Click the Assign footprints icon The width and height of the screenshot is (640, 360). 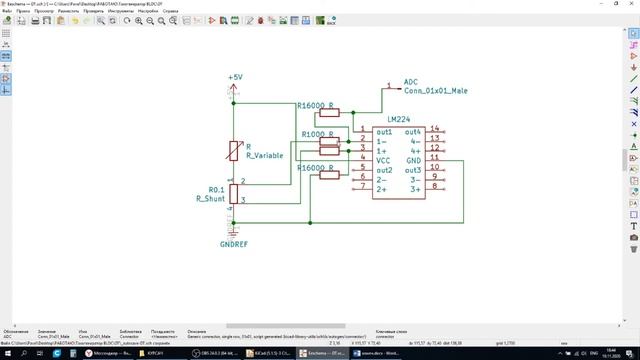coord(272,20)
